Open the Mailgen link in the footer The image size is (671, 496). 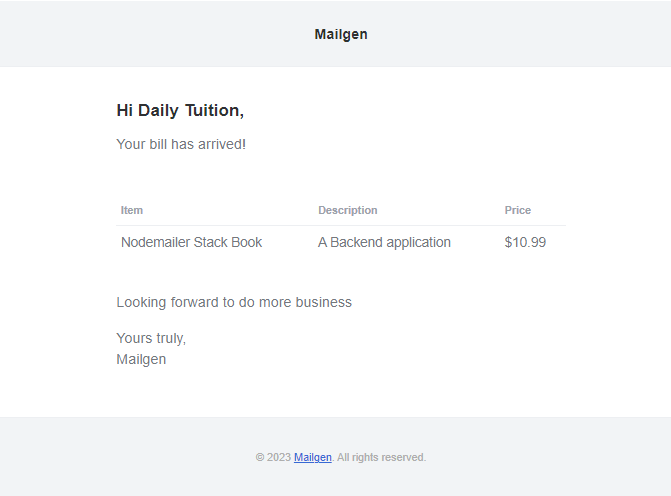click(312, 457)
